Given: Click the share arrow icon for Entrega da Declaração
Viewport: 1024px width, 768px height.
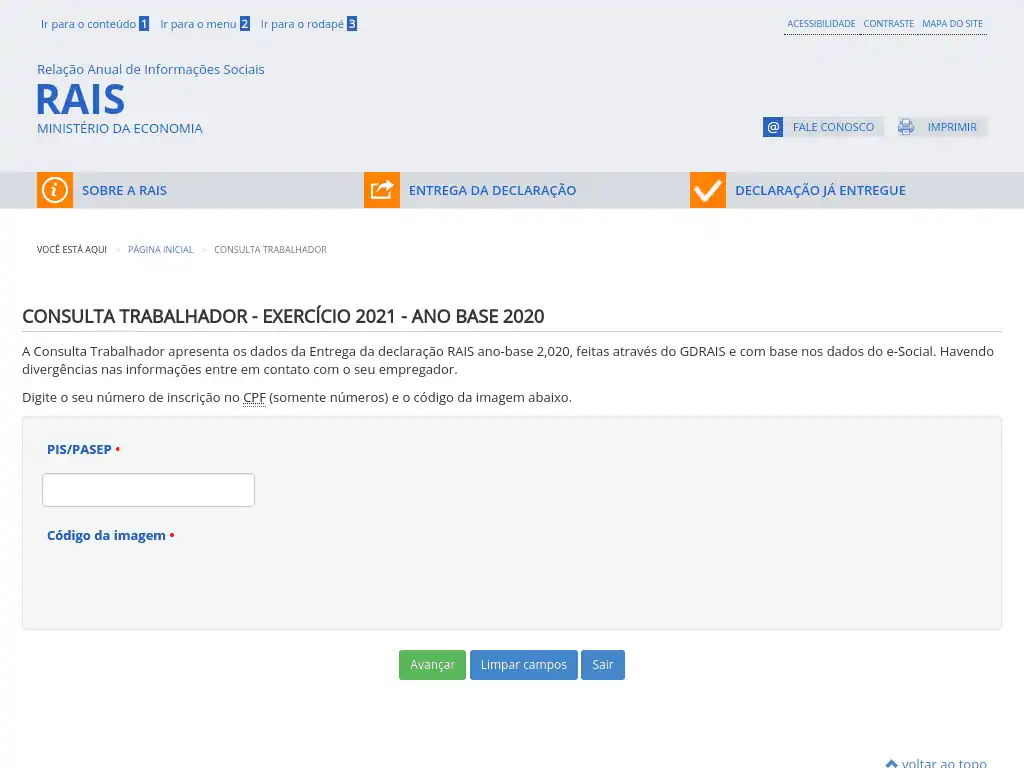Looking at the screenshot, I should [382, 190].
